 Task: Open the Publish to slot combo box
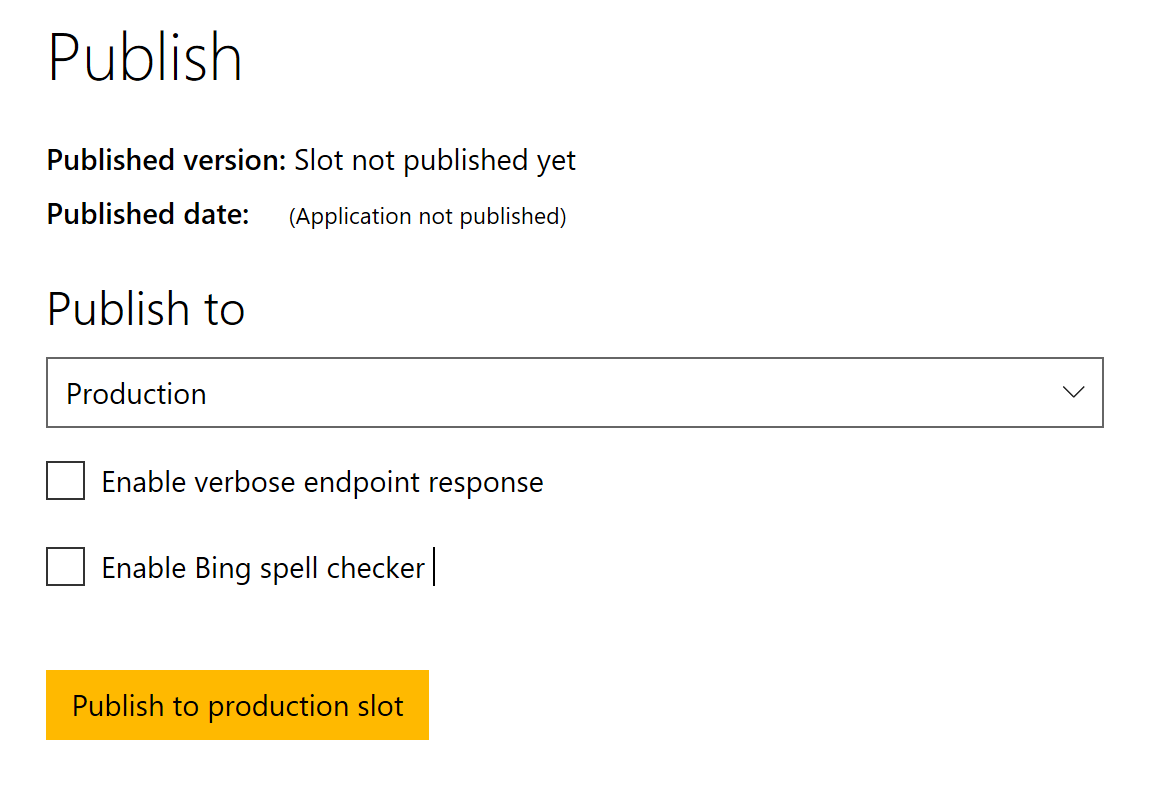coord(574,392)
